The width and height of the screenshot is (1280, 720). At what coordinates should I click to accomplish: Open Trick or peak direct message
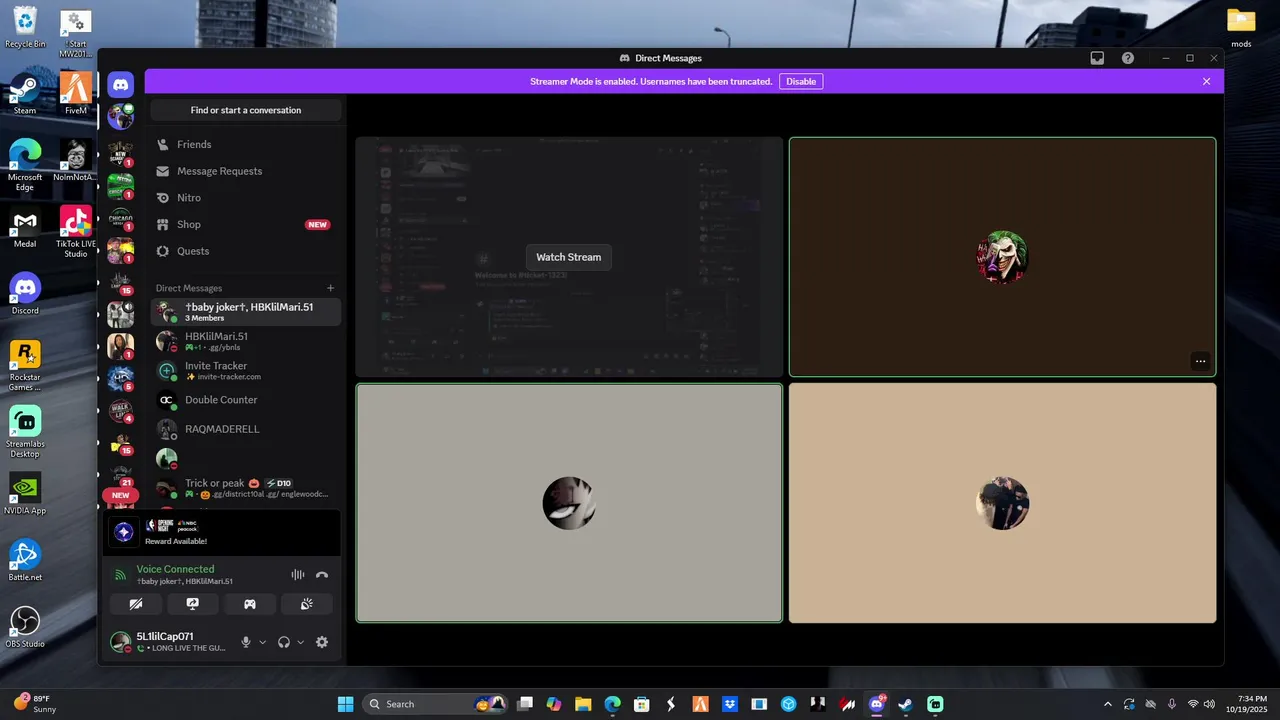[x=246, y=488]
